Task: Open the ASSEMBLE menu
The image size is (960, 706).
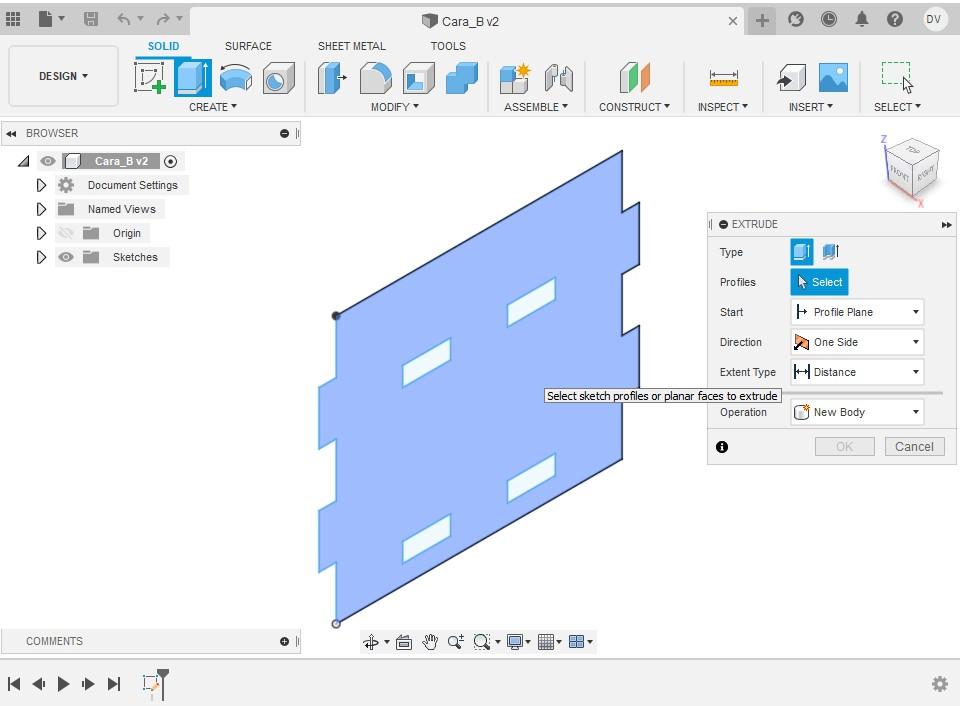Action: [x=536, y=107]
